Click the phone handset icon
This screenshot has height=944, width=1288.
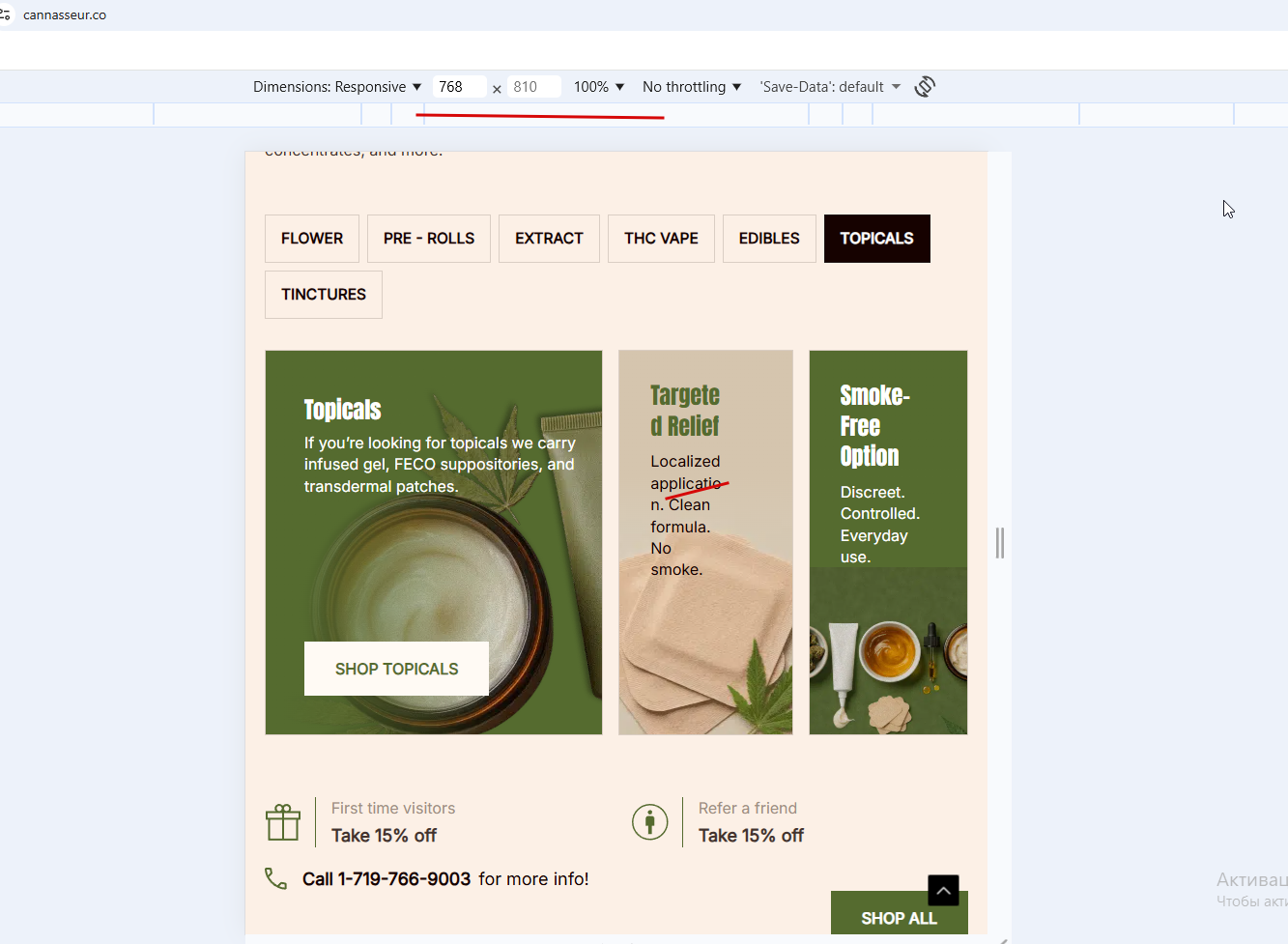pos(276,878)
